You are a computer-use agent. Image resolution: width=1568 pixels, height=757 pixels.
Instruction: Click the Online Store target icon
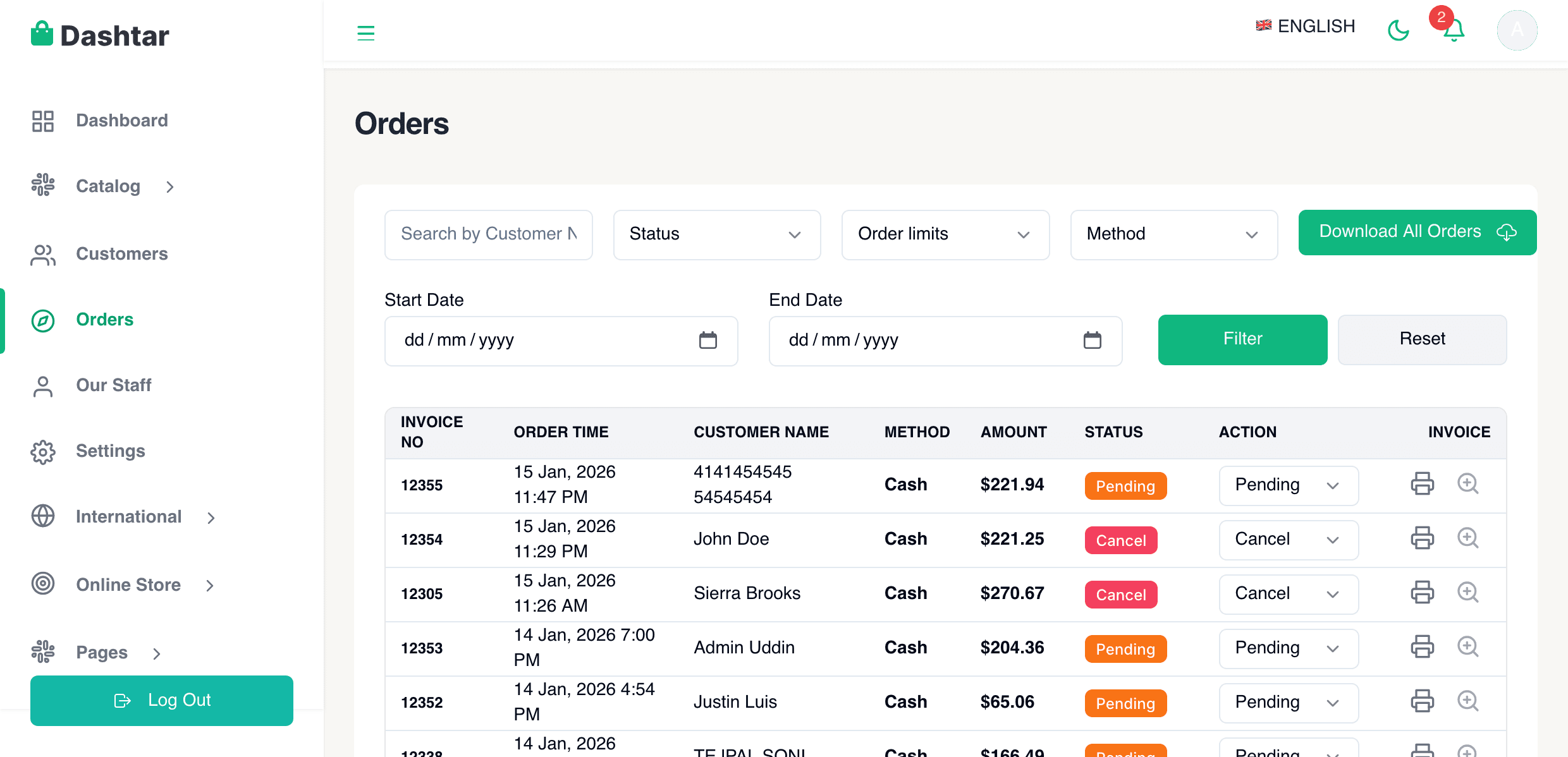pyautogui.click(x=42, y=584)
